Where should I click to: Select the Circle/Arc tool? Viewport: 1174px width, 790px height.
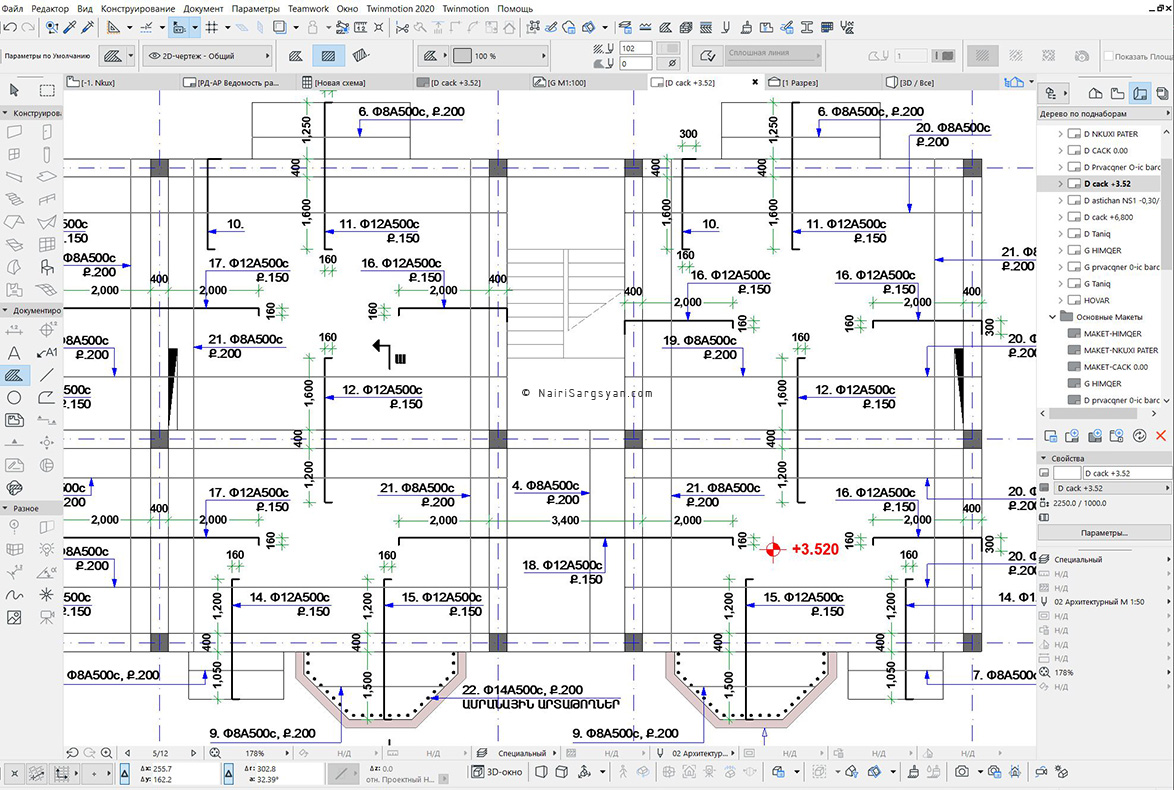(14, 398)
